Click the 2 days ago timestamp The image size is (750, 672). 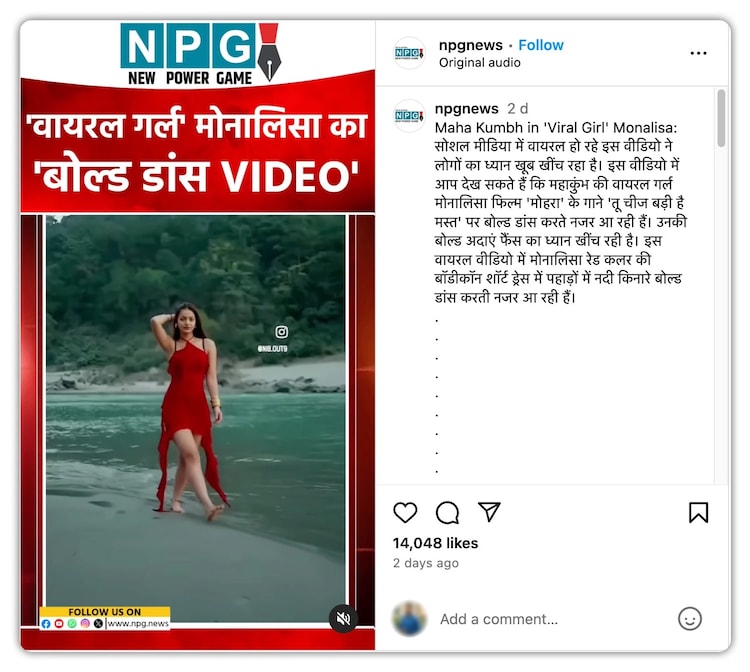pyautogui.click(x=426, y=563)
